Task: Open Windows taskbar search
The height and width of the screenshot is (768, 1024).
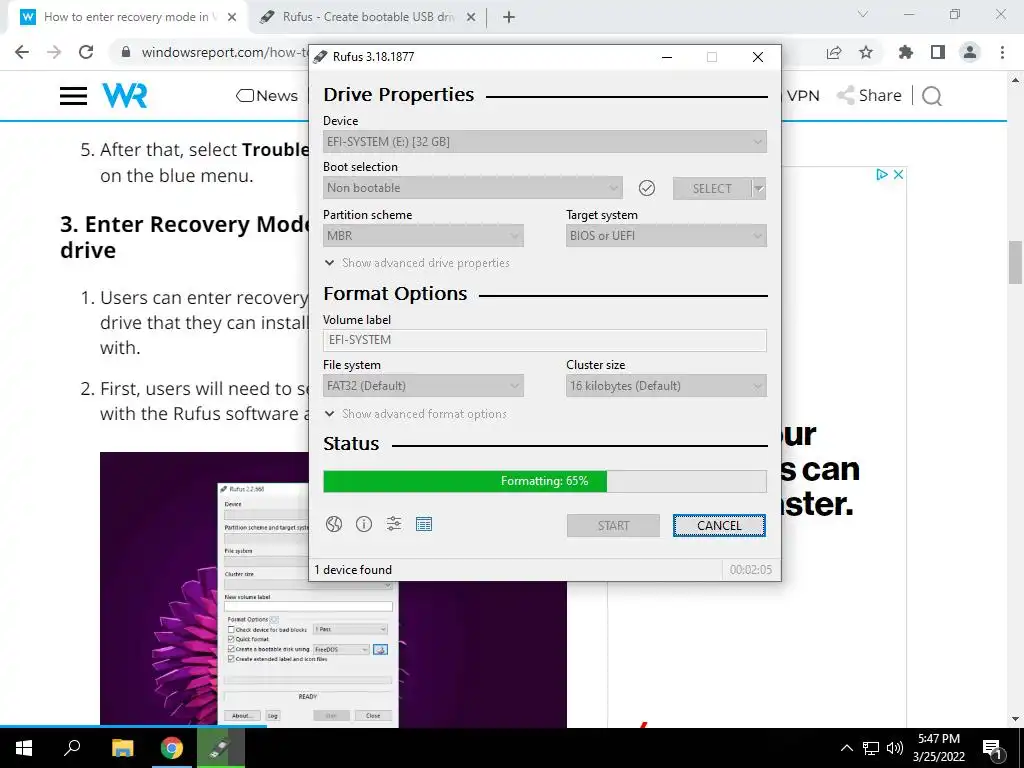Action: [72, 748]
